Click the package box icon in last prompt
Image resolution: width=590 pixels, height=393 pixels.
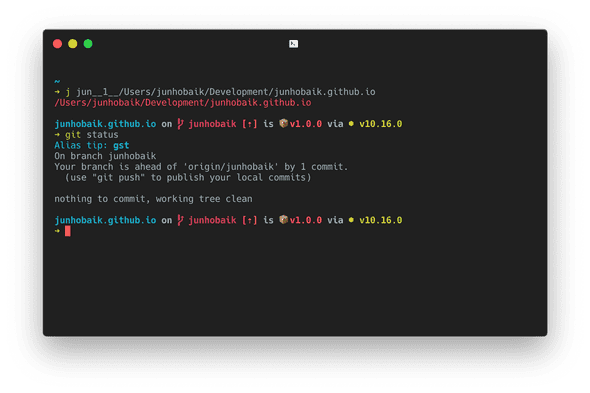point(284,219)
